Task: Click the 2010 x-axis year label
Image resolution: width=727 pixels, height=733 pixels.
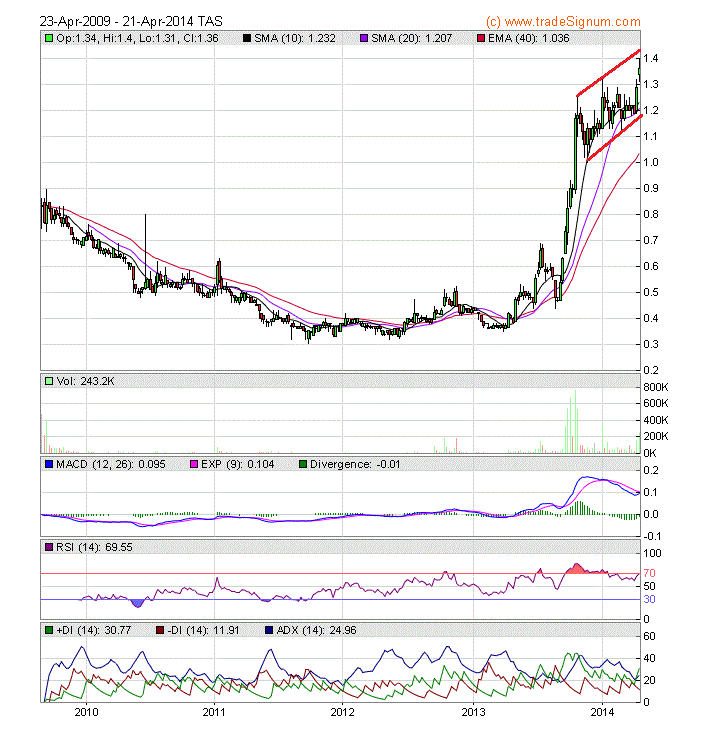Action: coord(86,712)
